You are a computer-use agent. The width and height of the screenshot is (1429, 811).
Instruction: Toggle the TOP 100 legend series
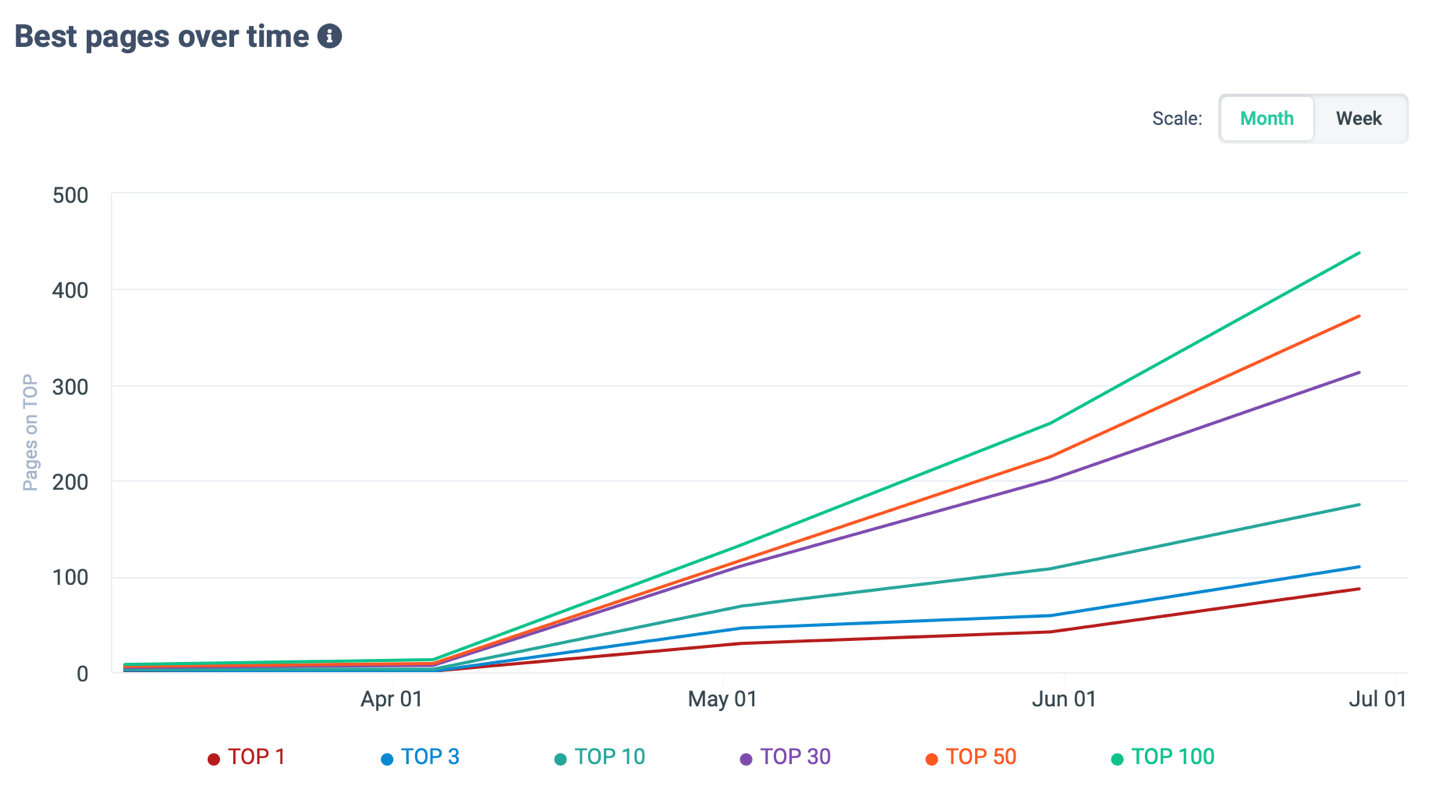(1162, 757)
